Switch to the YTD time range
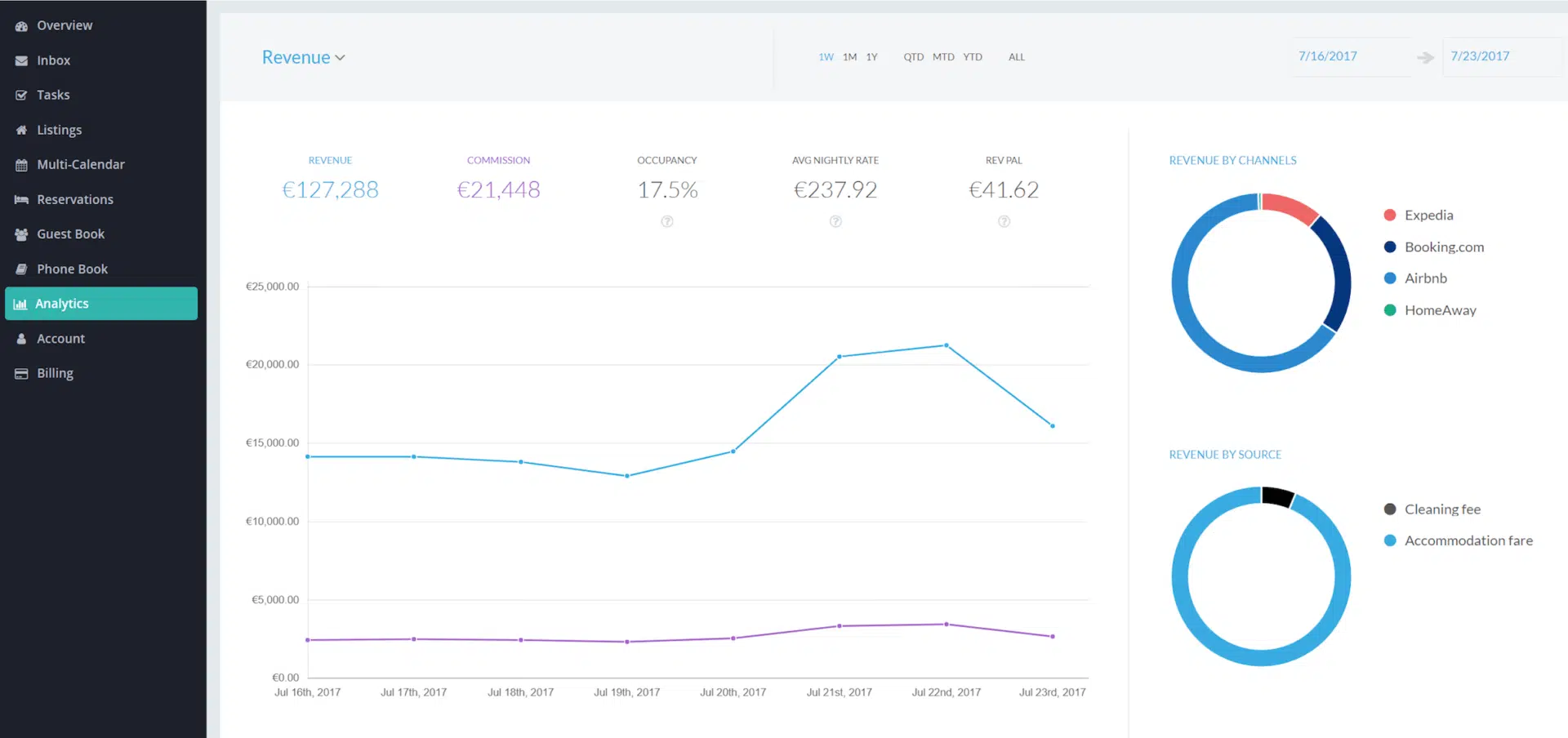This screenshot has width=1568, height=738. (973, 56)
